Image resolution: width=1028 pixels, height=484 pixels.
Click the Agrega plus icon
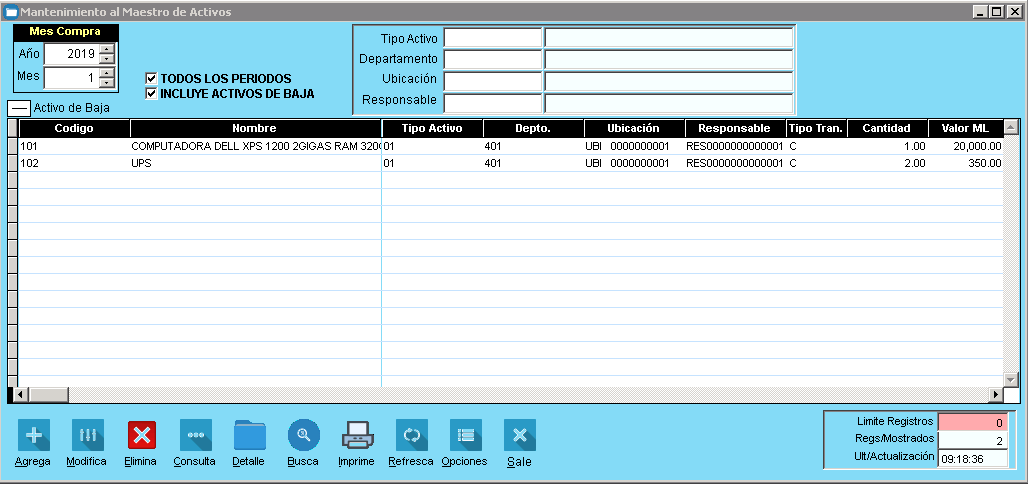pos(33,436)
